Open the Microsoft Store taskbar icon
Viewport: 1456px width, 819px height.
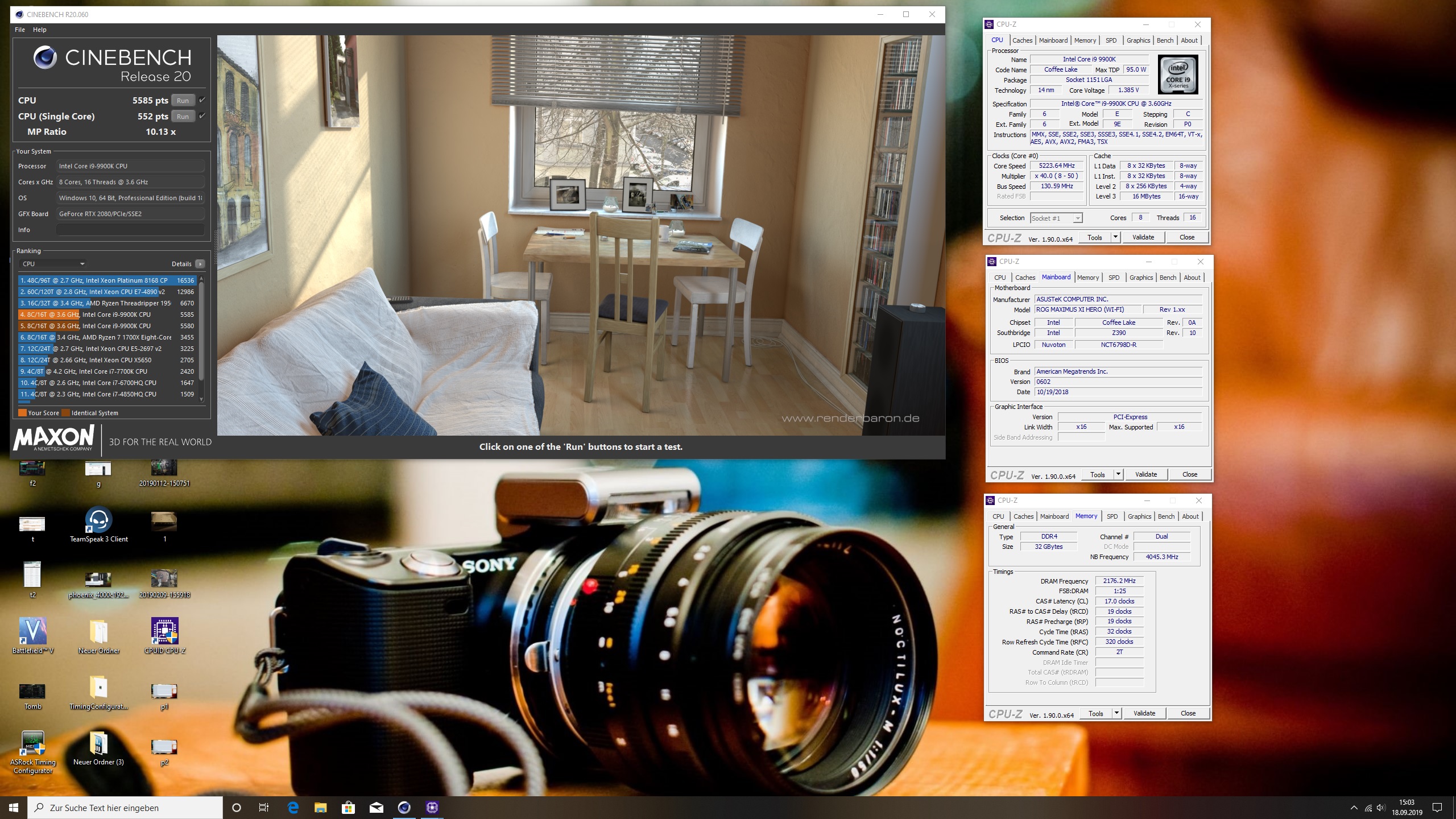(348, 807)
